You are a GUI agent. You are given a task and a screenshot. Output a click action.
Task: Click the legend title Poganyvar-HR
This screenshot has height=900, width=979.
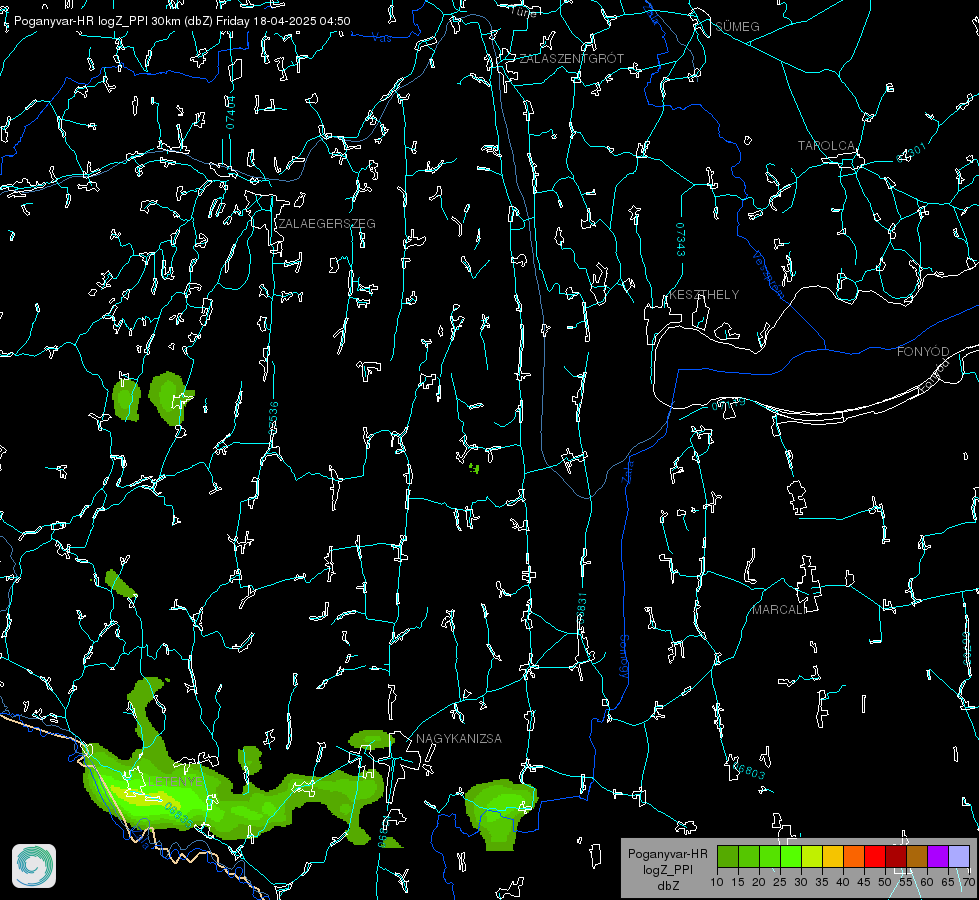[667, 853]
